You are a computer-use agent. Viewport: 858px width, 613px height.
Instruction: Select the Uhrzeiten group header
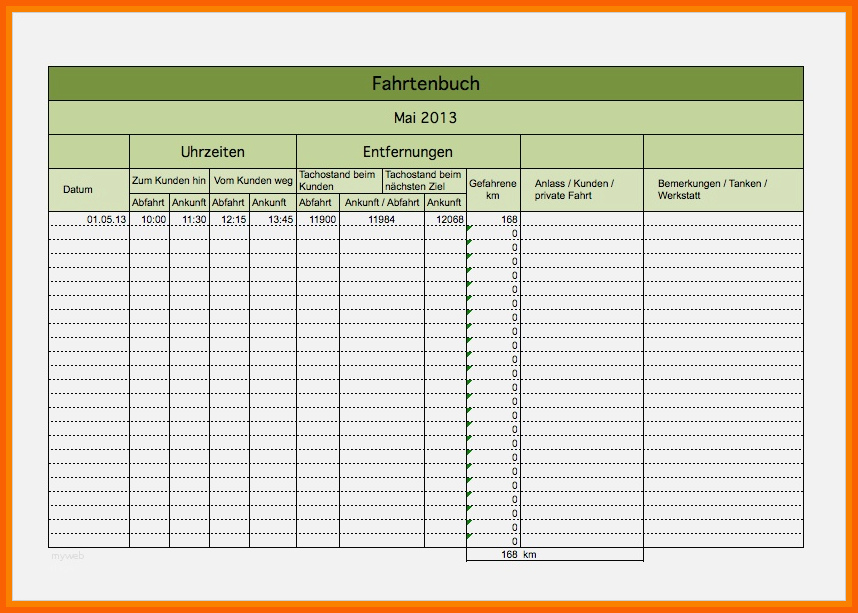pyautogui.click(x=213, y=152)
